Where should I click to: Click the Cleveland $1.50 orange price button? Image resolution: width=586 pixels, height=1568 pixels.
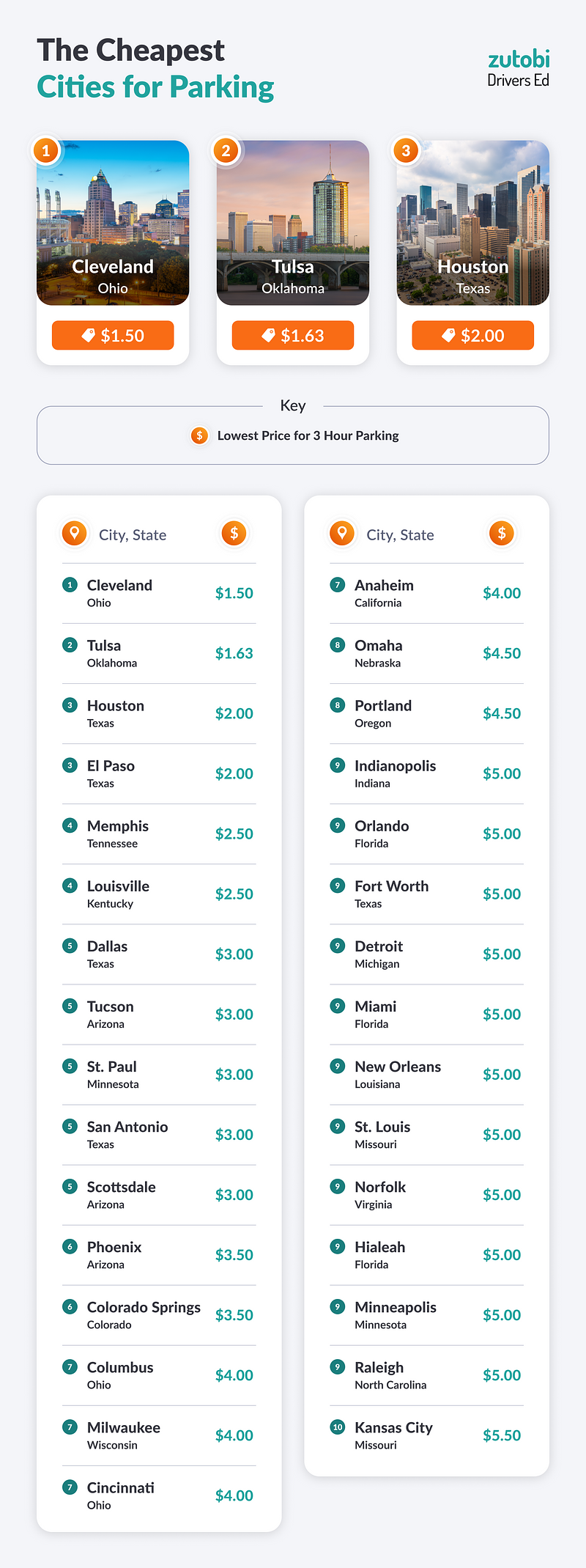[x=113, y=336]
